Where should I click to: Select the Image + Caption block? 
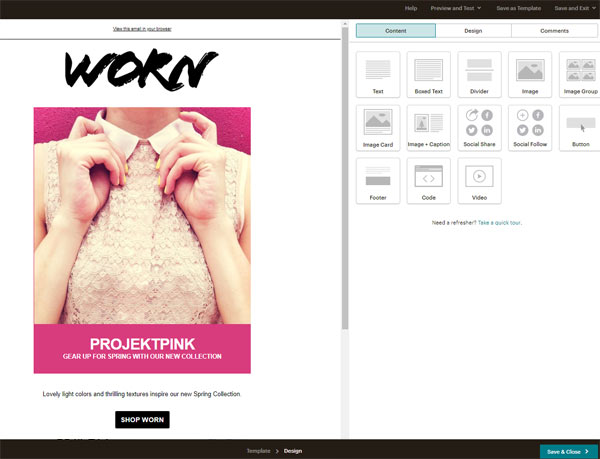click(429, 127)
